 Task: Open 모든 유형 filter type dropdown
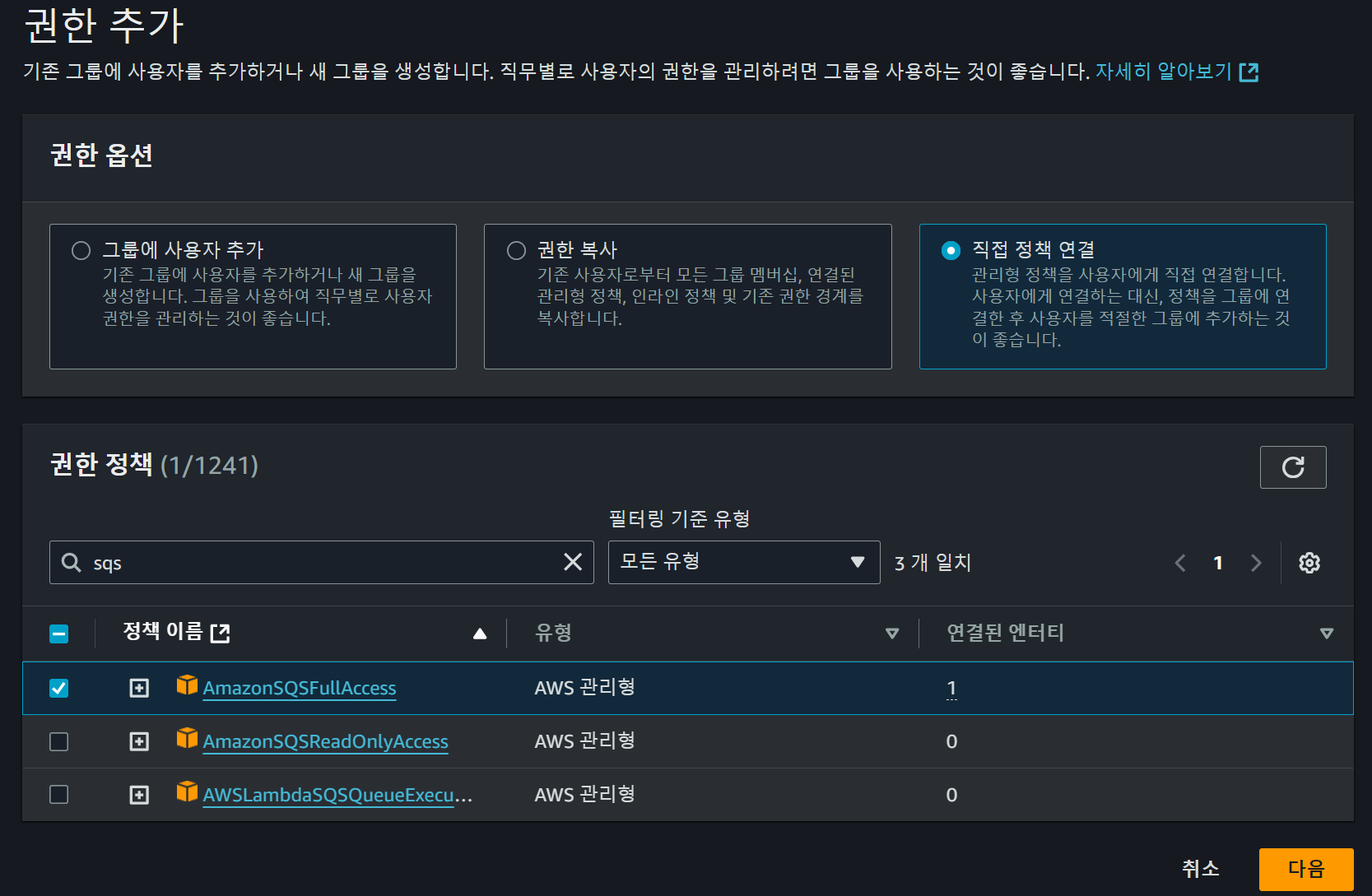pyautogui.click(x=744, y=562)
